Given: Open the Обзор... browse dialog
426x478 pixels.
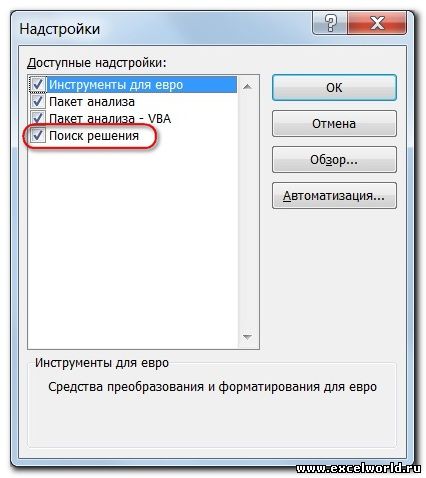Looking at the screenshot, I should pos(334,160).
